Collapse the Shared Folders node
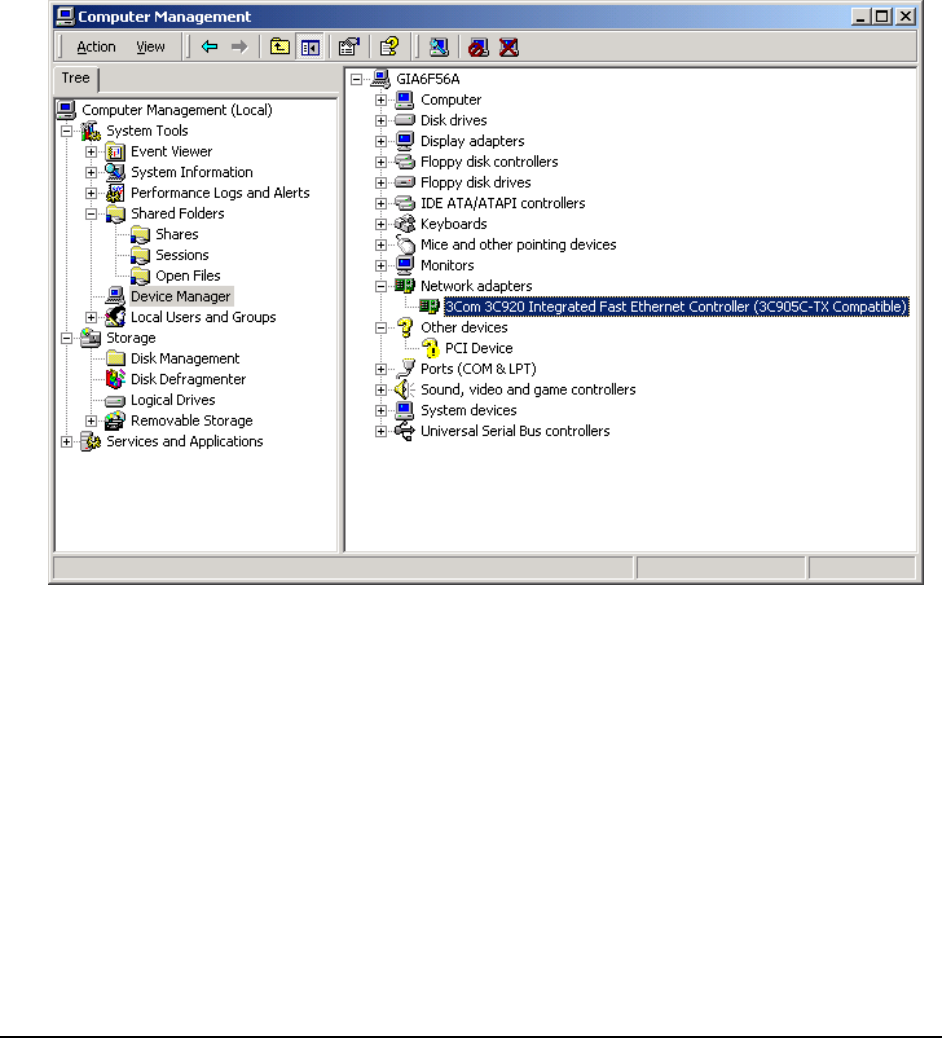This screenshot has height=1038, width=942. pos(91,214)
